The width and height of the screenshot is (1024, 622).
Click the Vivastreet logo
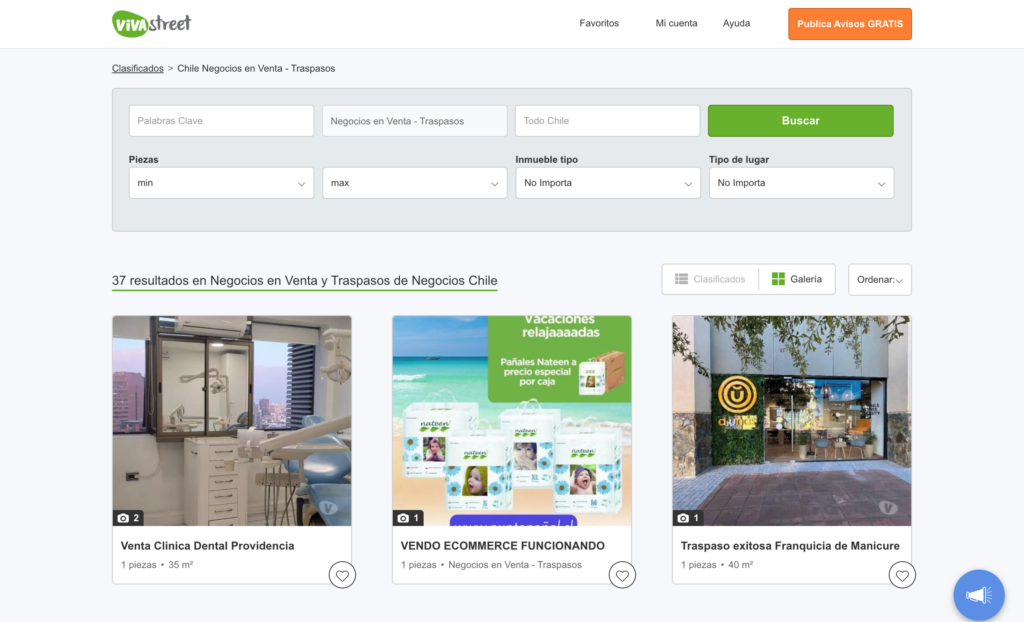coord(151,23)
